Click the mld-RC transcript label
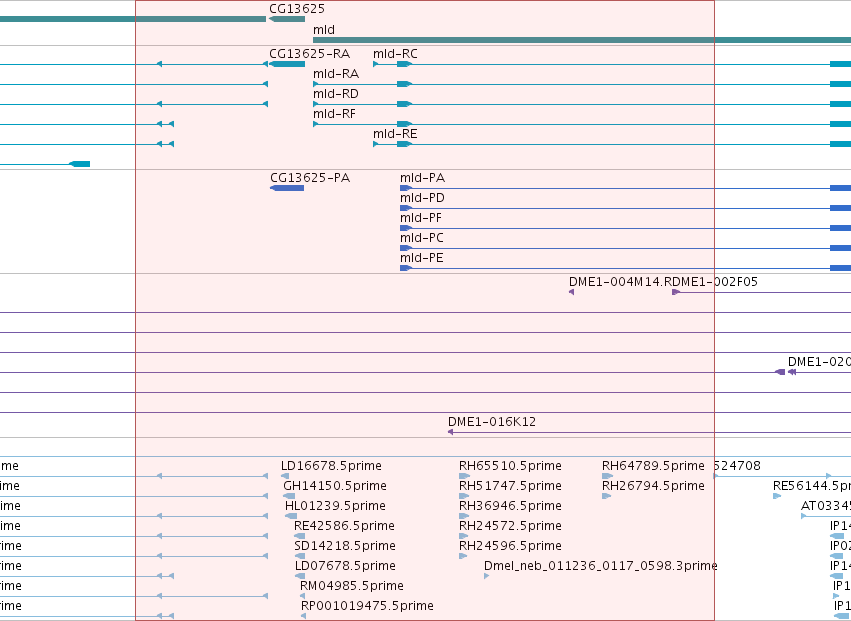The width and height of the screenshot is (851, 621). [395, 54]
